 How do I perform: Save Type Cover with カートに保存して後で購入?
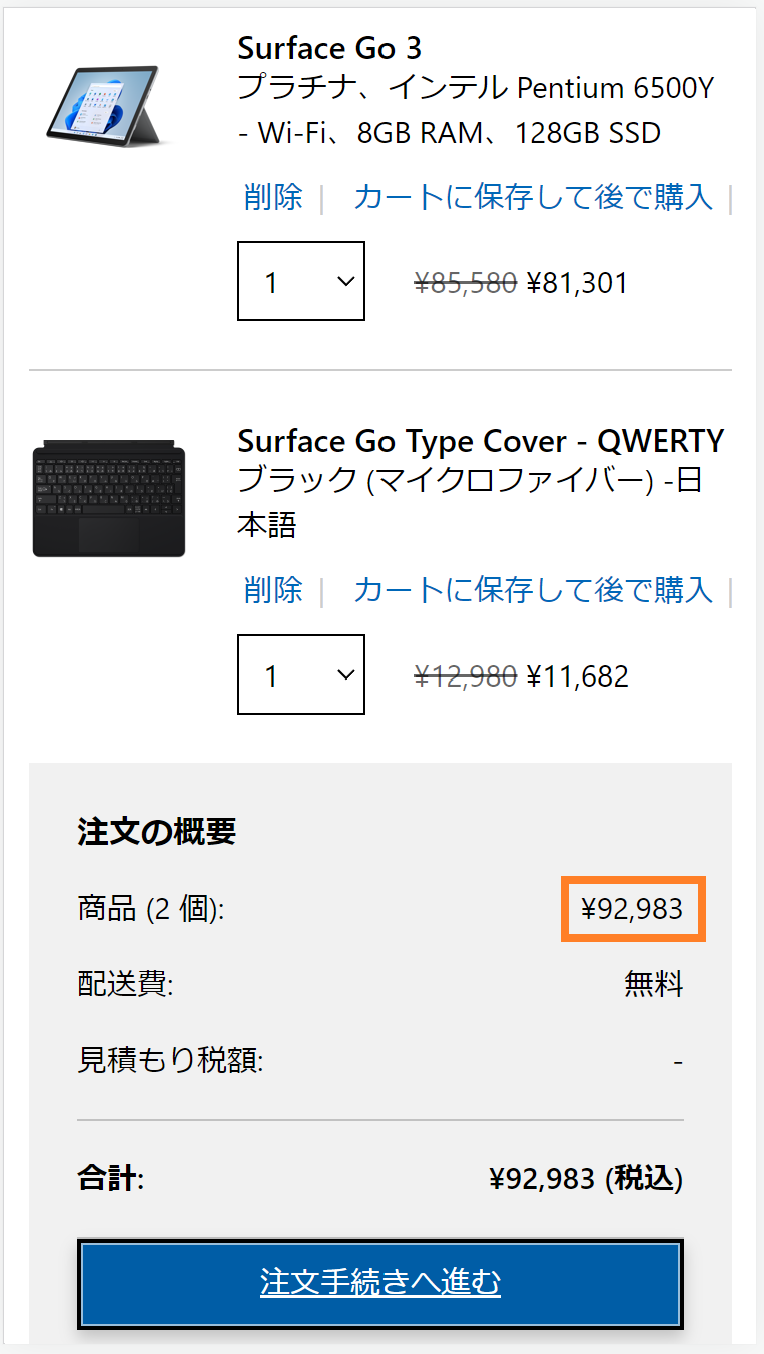533,590
